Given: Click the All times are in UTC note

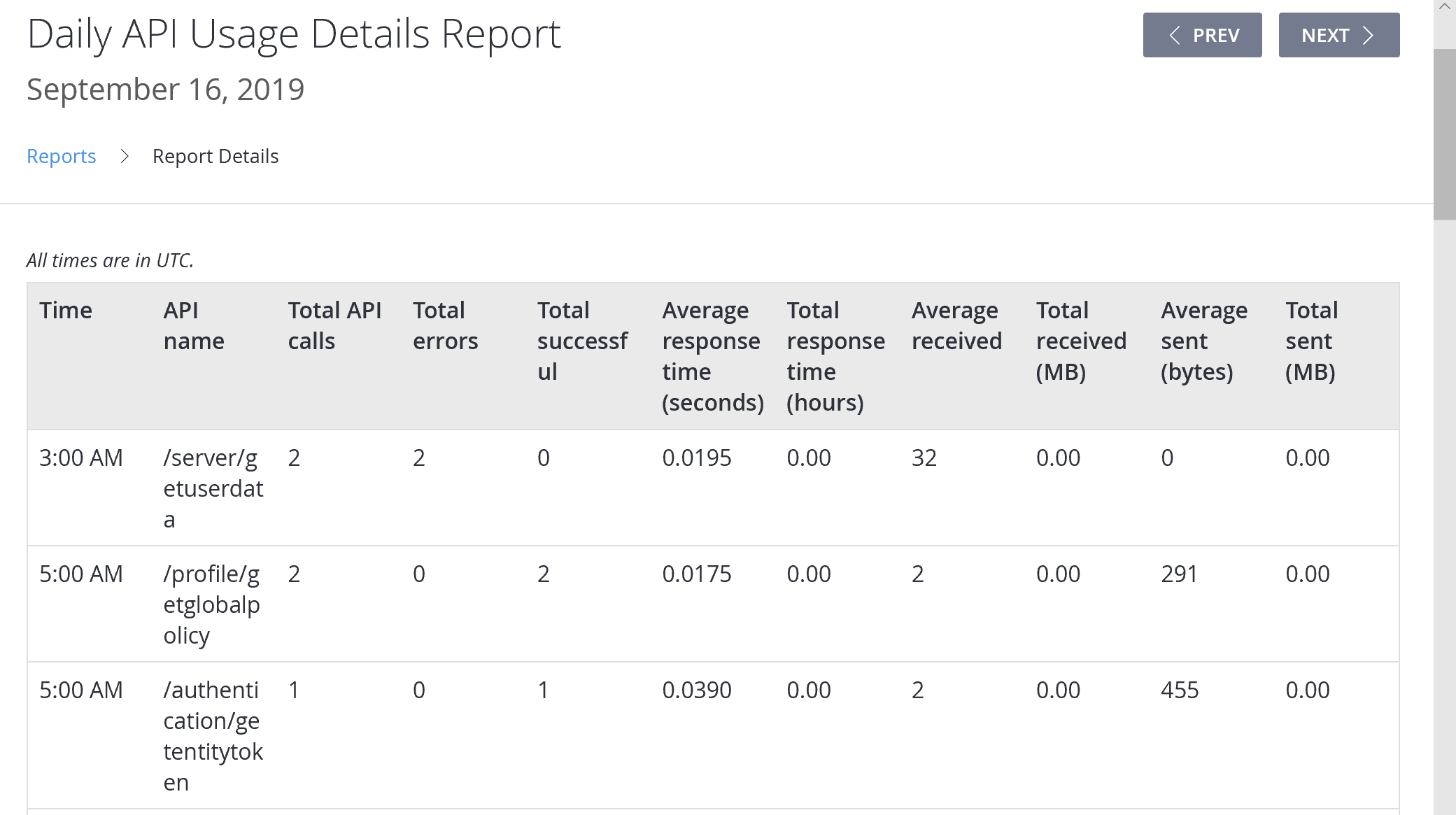Looking at the screenshot, I should tap(110, 260).
